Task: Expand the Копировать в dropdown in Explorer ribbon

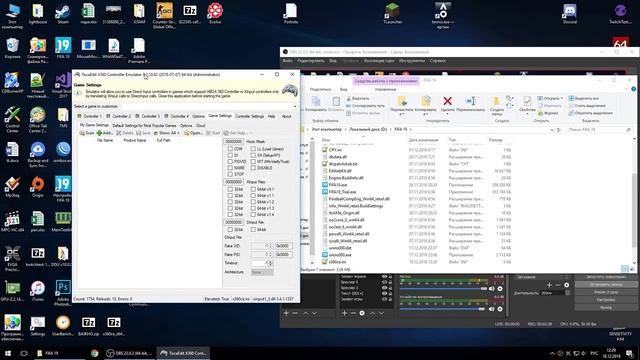Action: [x=425, y=114]
